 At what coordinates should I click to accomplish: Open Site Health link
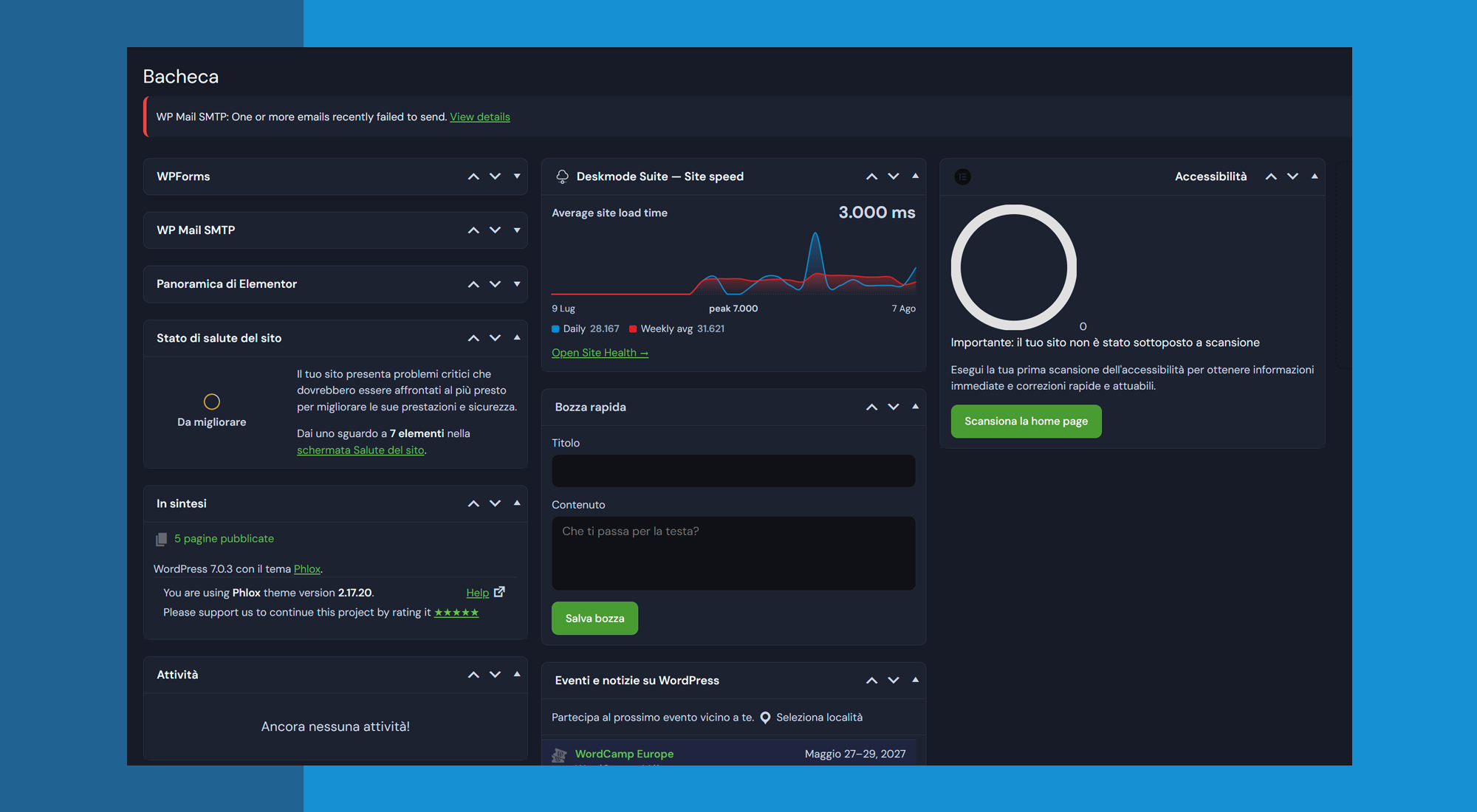coord(600,353)
